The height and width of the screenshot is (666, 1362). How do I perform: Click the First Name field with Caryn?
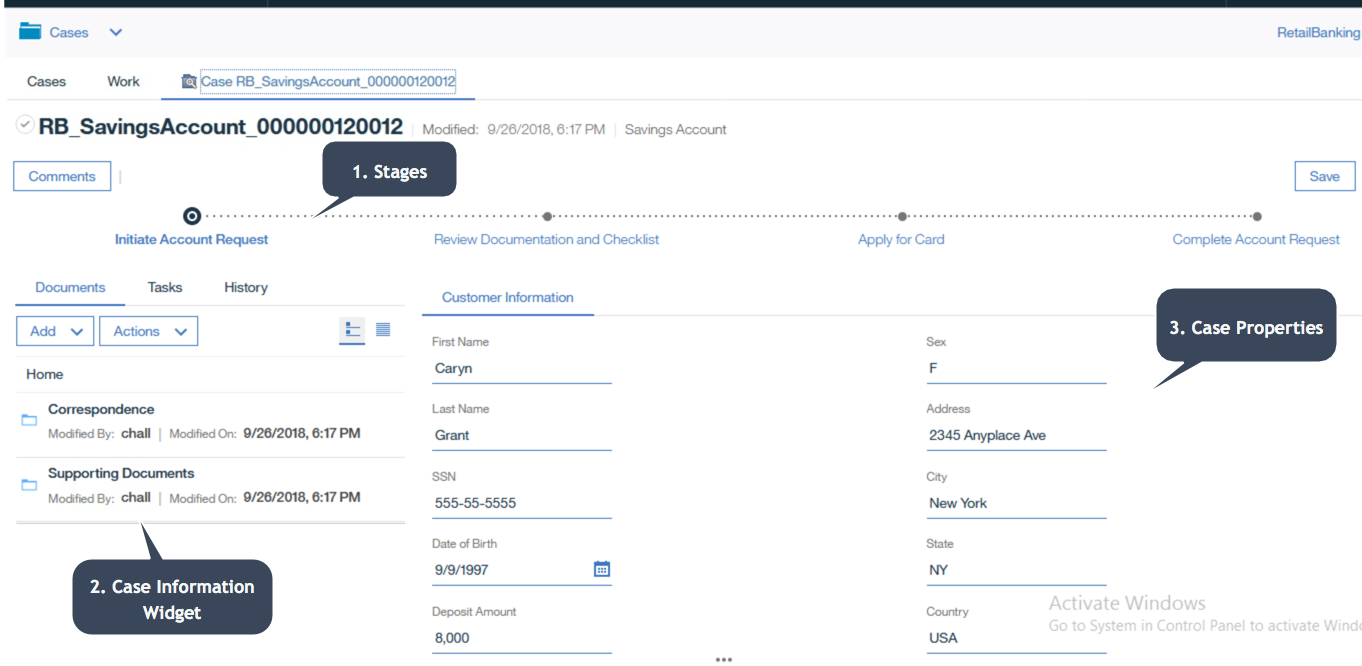(x=521, y=369)
